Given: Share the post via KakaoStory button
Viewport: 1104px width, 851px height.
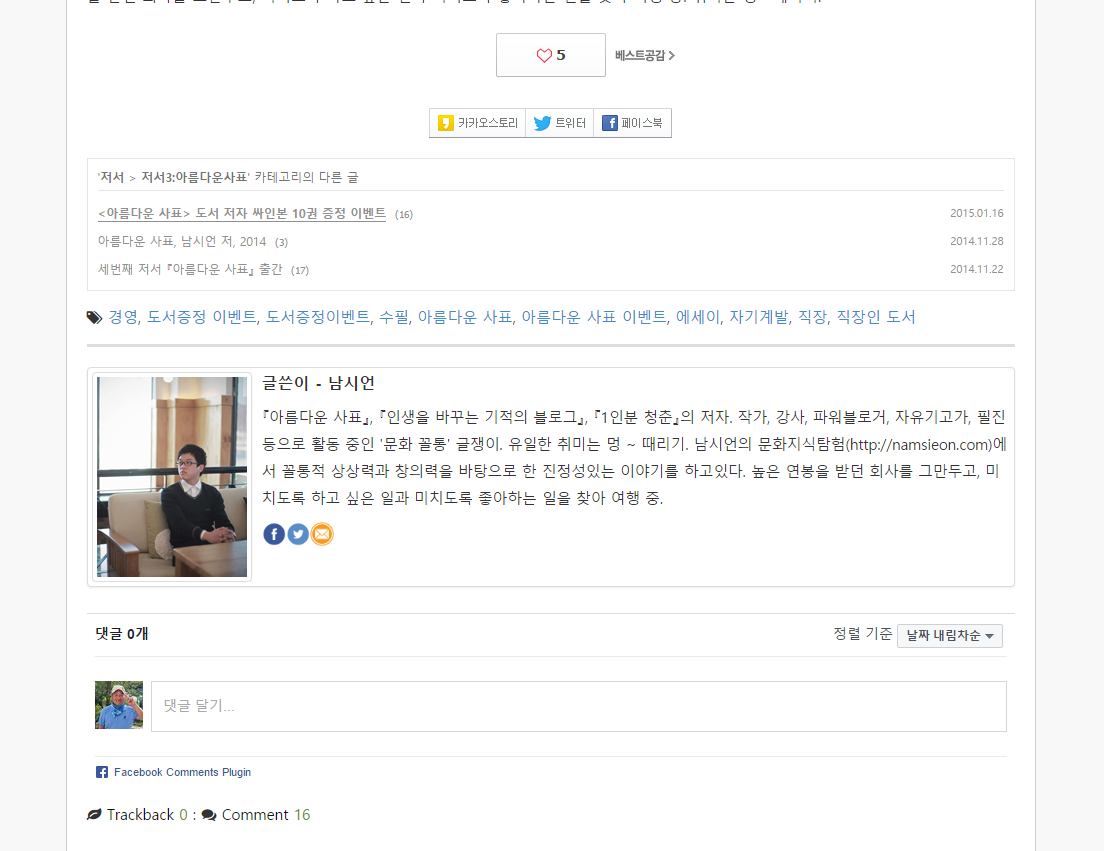Looking at the screenshot, I should coord(477,123).
